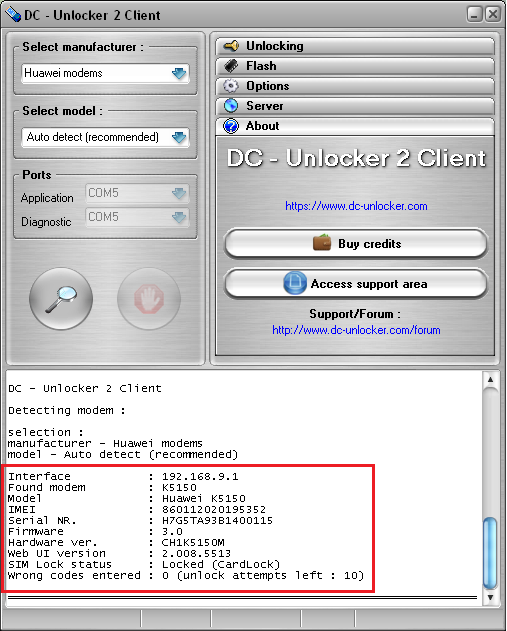Image resolution: width=507 pixels, height=631 pixels.
Task: Click the Buy credits button
Action: point(356,244)
